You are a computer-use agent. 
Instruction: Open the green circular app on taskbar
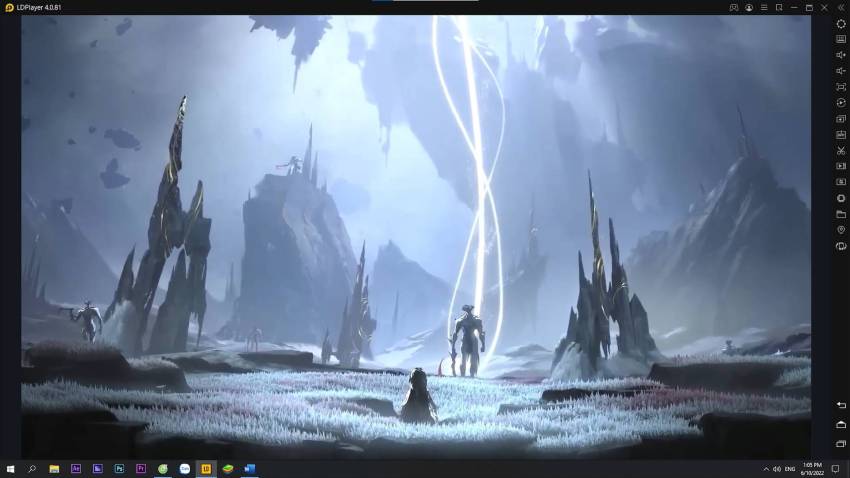pos(163,469)
